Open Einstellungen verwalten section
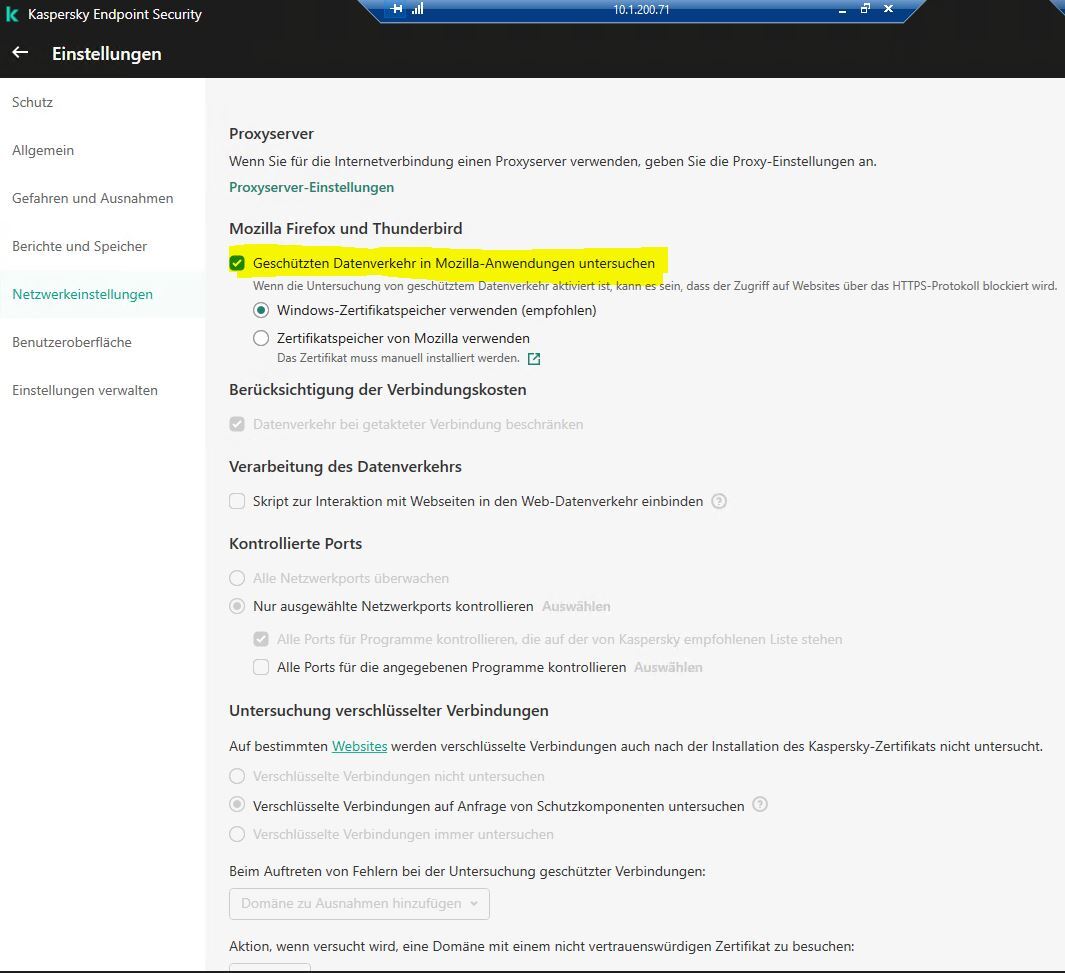The height and width of the screenshot is (973, 1065). [84, 390]
